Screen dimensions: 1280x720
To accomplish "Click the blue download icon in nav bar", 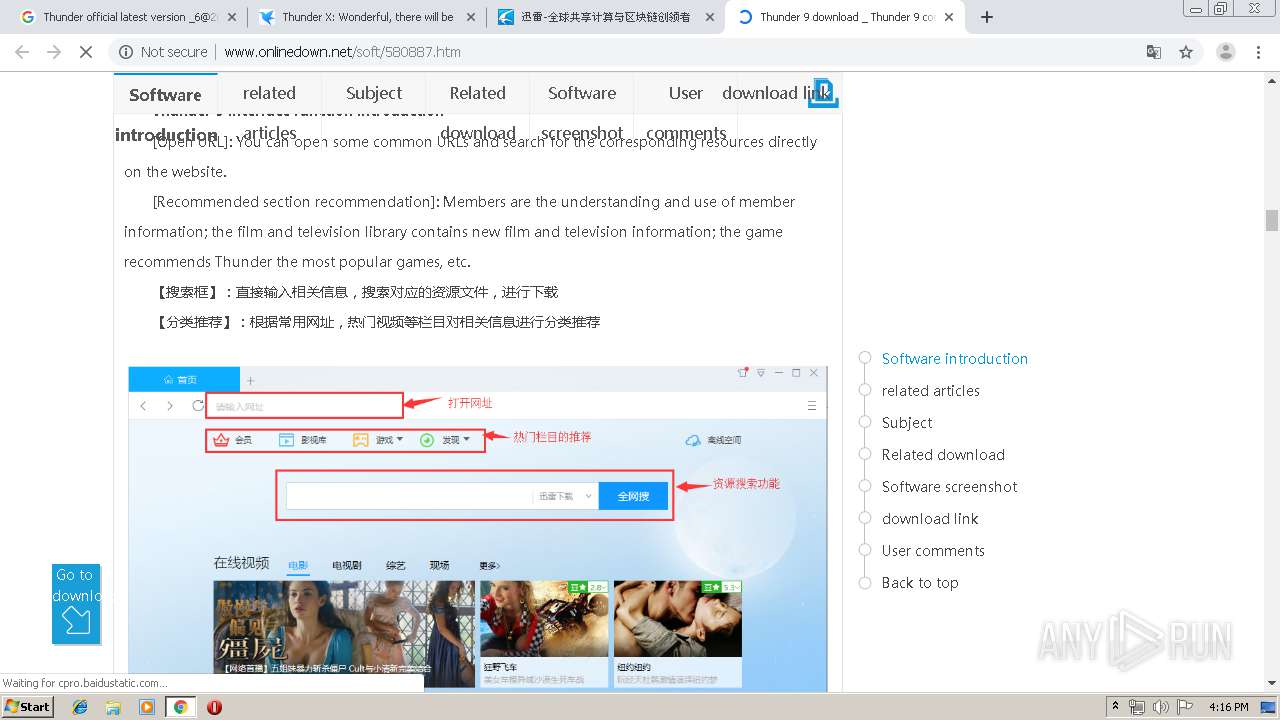I will coord(825,92).
